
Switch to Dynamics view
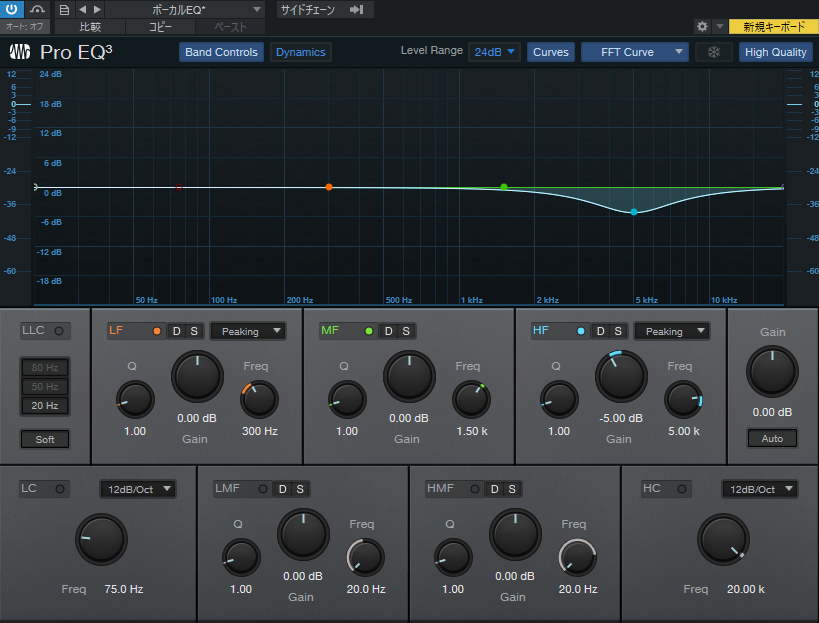click(x=300, y=52)
